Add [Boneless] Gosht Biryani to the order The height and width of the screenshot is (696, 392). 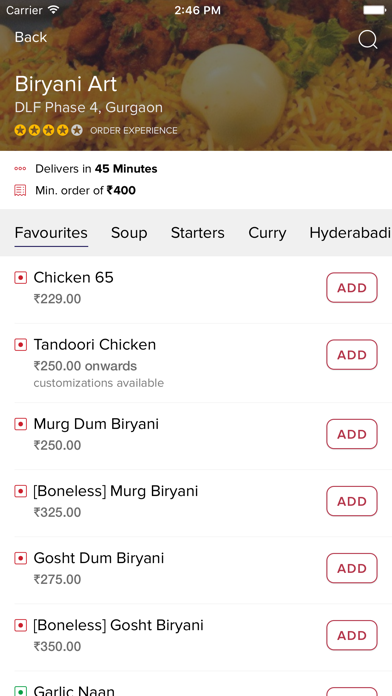[352, 635]
